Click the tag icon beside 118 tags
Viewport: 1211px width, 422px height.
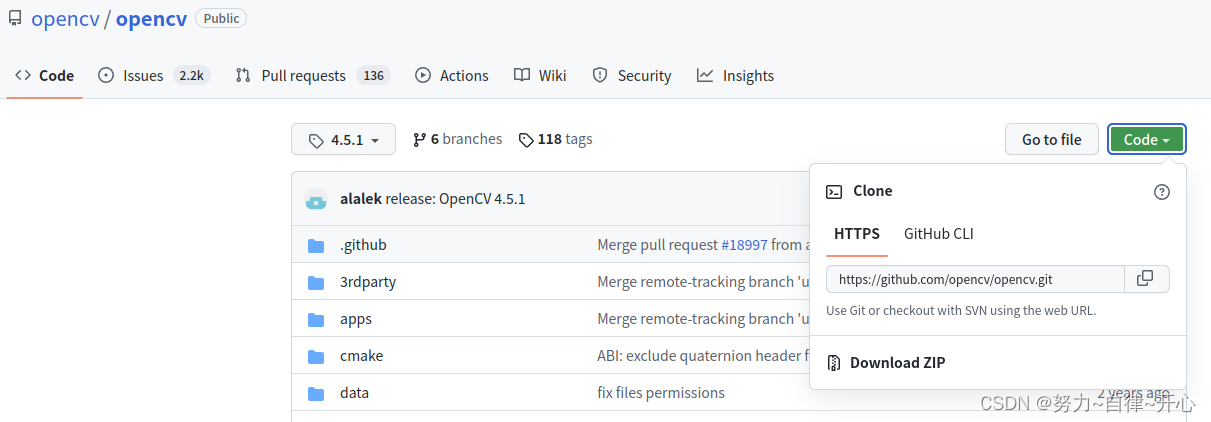[526, 140]
